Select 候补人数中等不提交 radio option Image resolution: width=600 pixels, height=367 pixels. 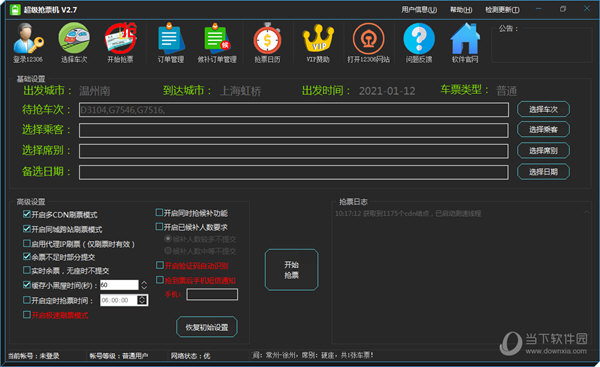168,251
